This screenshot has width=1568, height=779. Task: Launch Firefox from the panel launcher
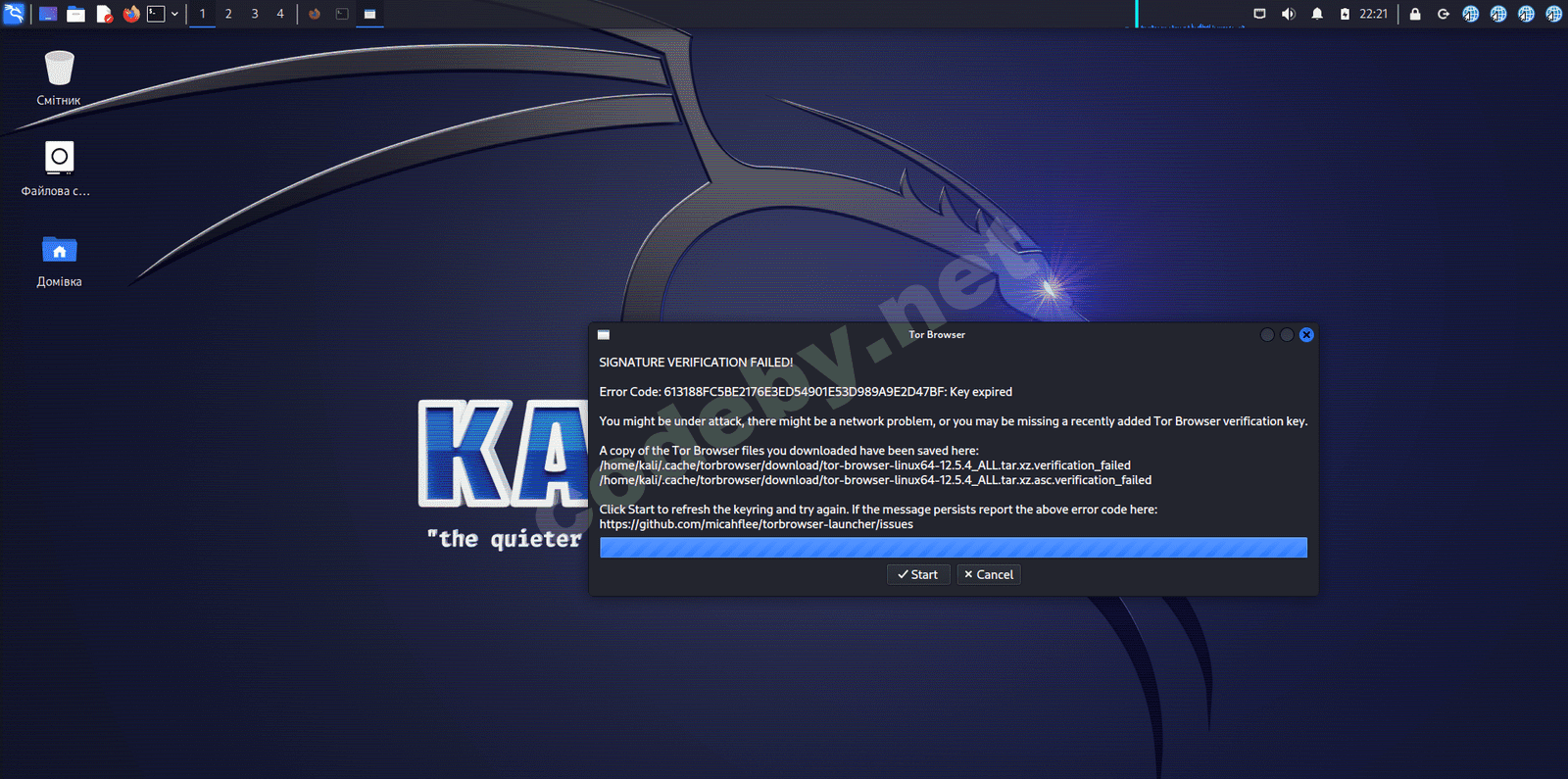(x=131, y=14)
